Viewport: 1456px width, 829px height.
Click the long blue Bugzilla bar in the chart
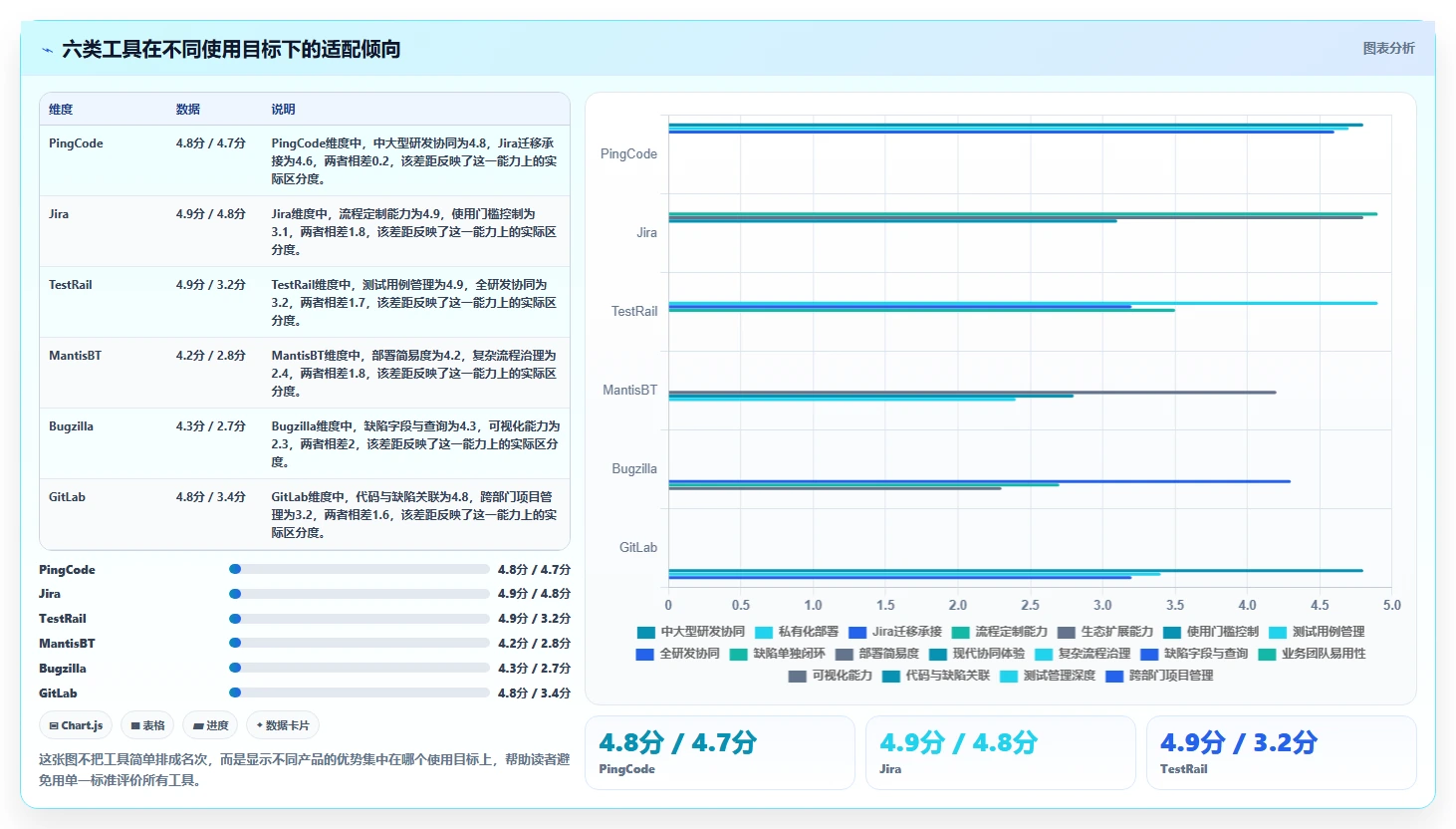(x=979, y=482)
